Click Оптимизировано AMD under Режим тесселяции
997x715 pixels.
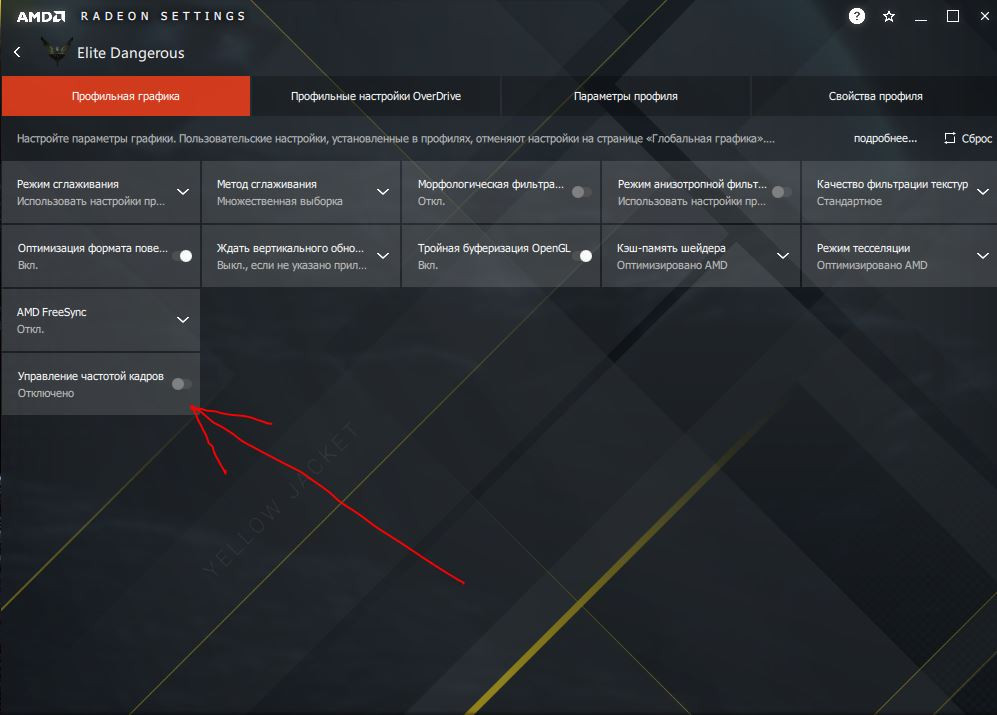(872, 265)
